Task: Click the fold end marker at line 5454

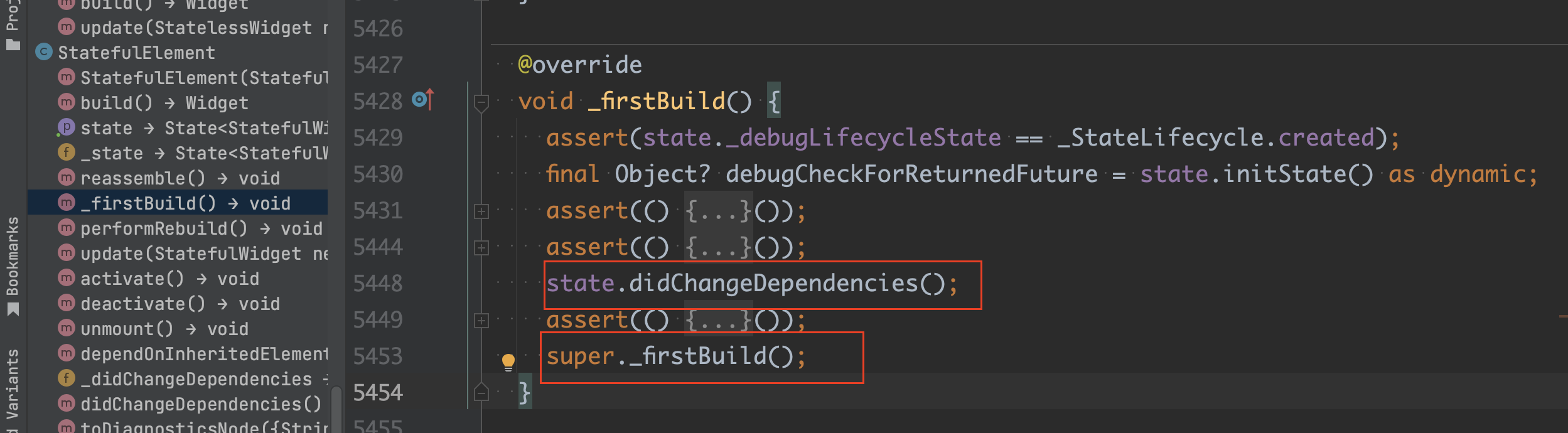Action: [481, 392]
